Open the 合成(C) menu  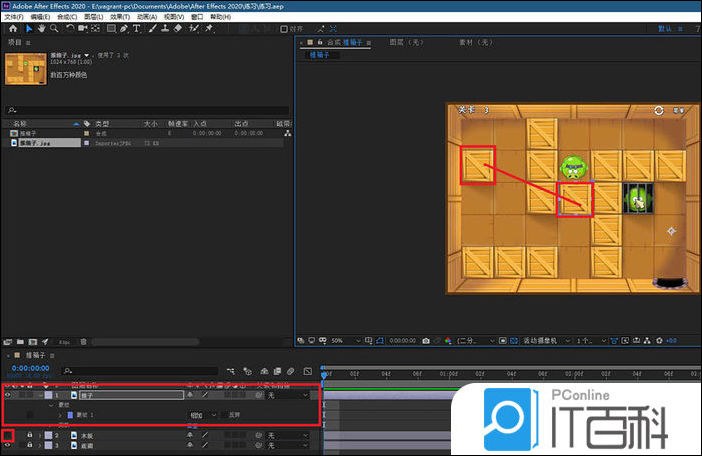pyautogui.click(x=67, y=17)
